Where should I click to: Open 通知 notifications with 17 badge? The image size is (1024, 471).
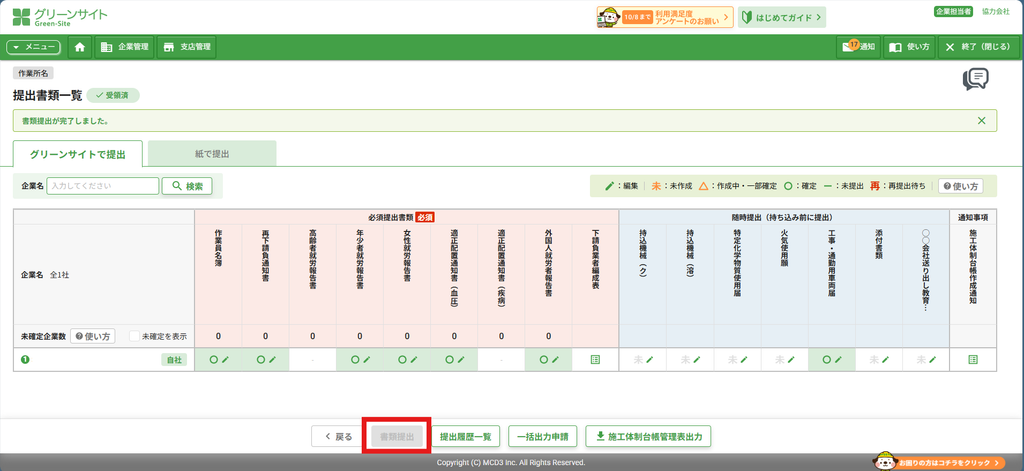(859, 47)
